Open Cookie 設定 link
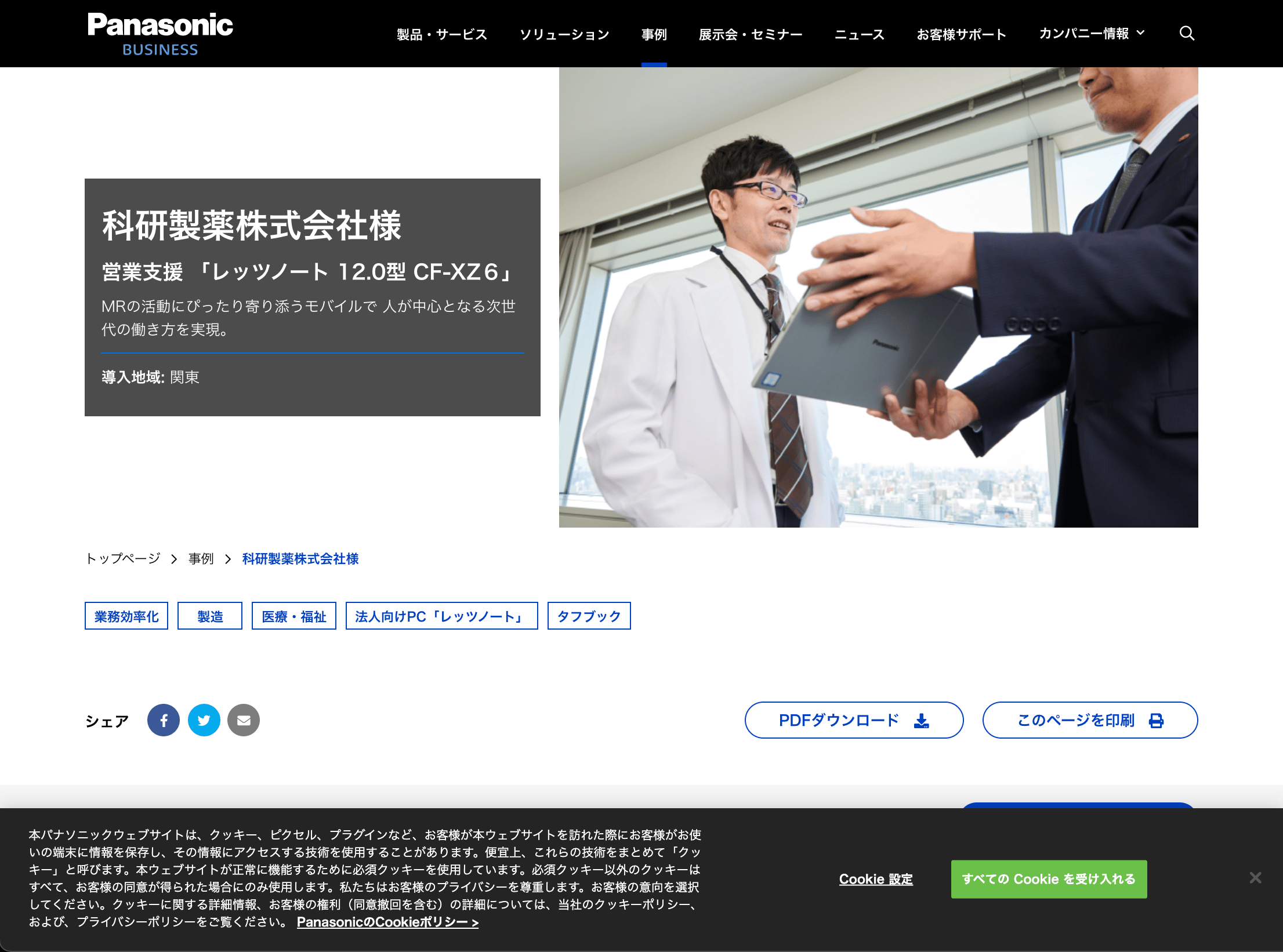1283x952 pixels. (876, 879)
